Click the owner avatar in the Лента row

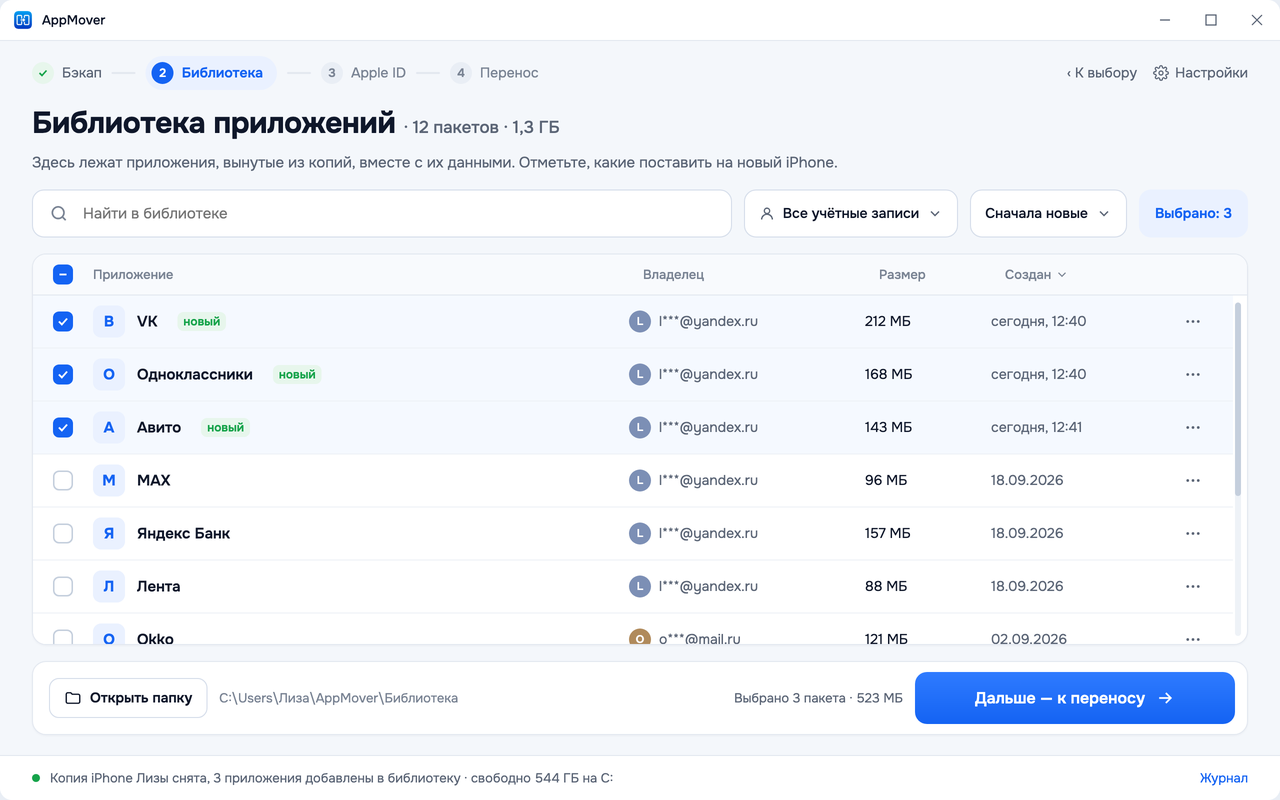[639, 587]
